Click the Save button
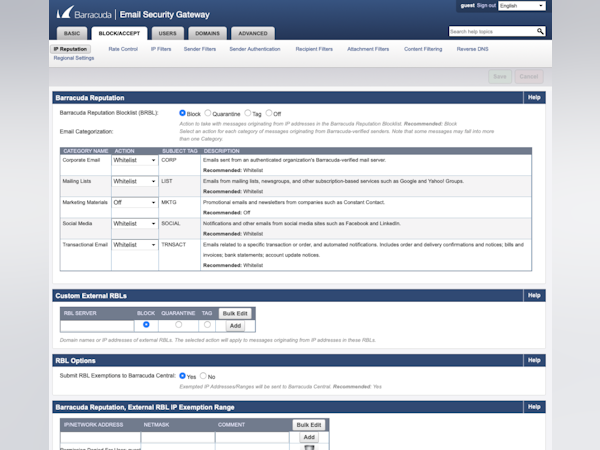This screenshot has height=450, width=600. click(x=500, y=77)
